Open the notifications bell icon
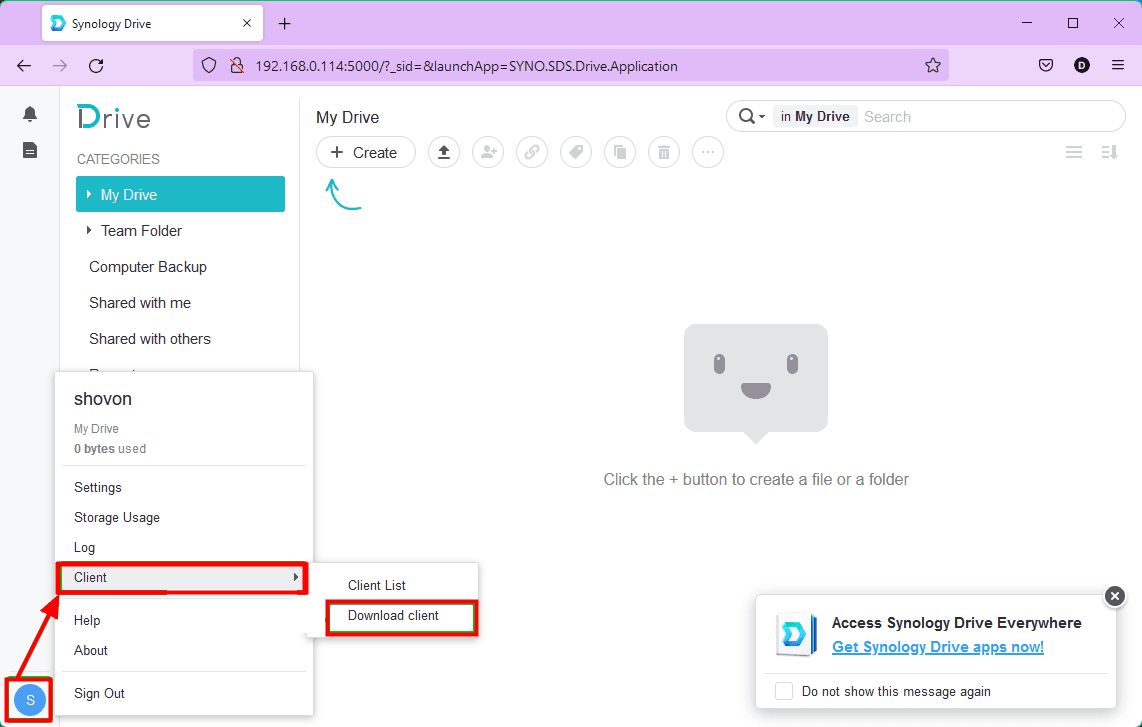The width and height of the screenshot is (1142, 727). point(30,115)
